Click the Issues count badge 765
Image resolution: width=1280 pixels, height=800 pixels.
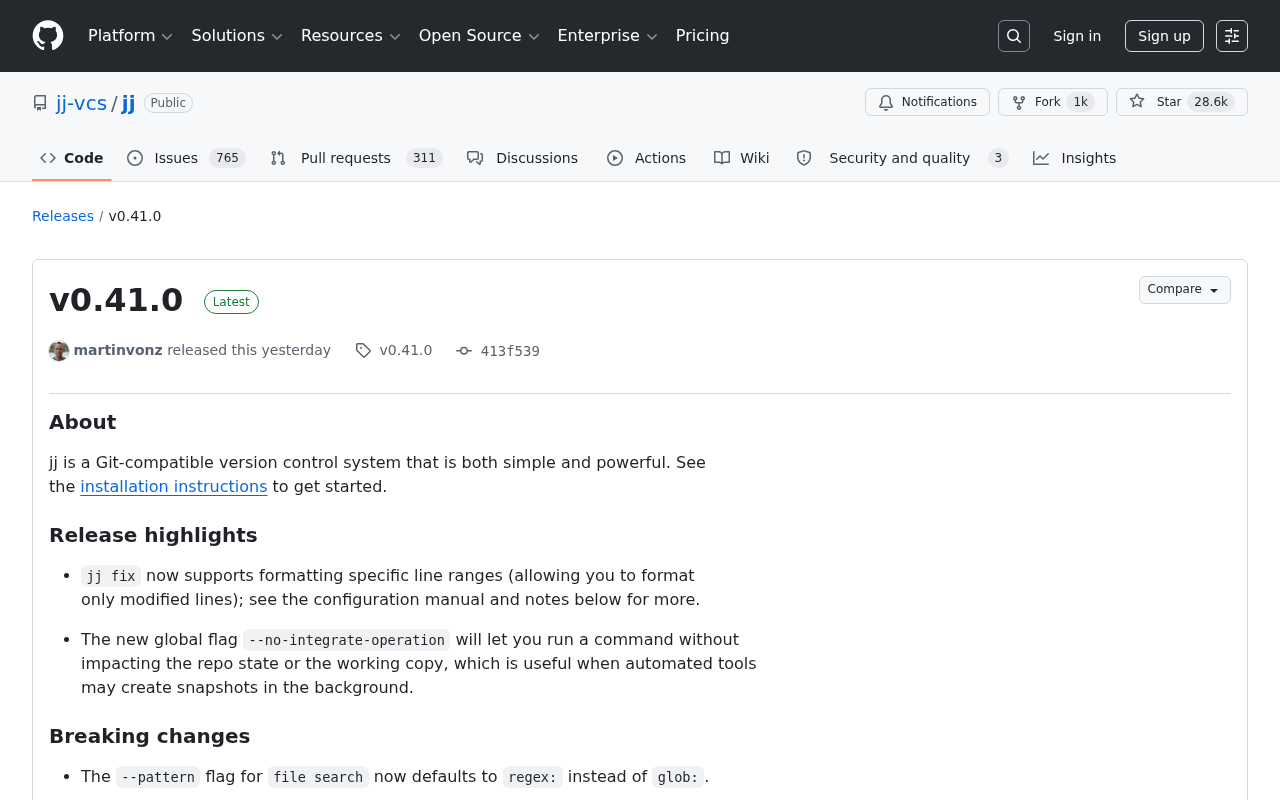tap(227, 158)
